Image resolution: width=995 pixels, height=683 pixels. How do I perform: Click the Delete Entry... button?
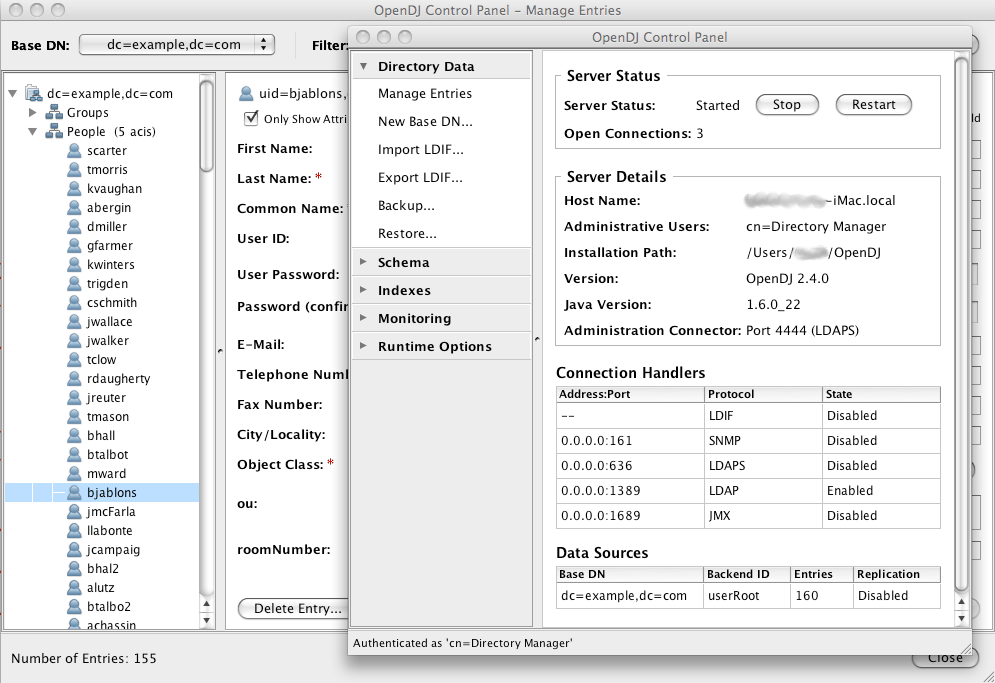click(293, 608)
